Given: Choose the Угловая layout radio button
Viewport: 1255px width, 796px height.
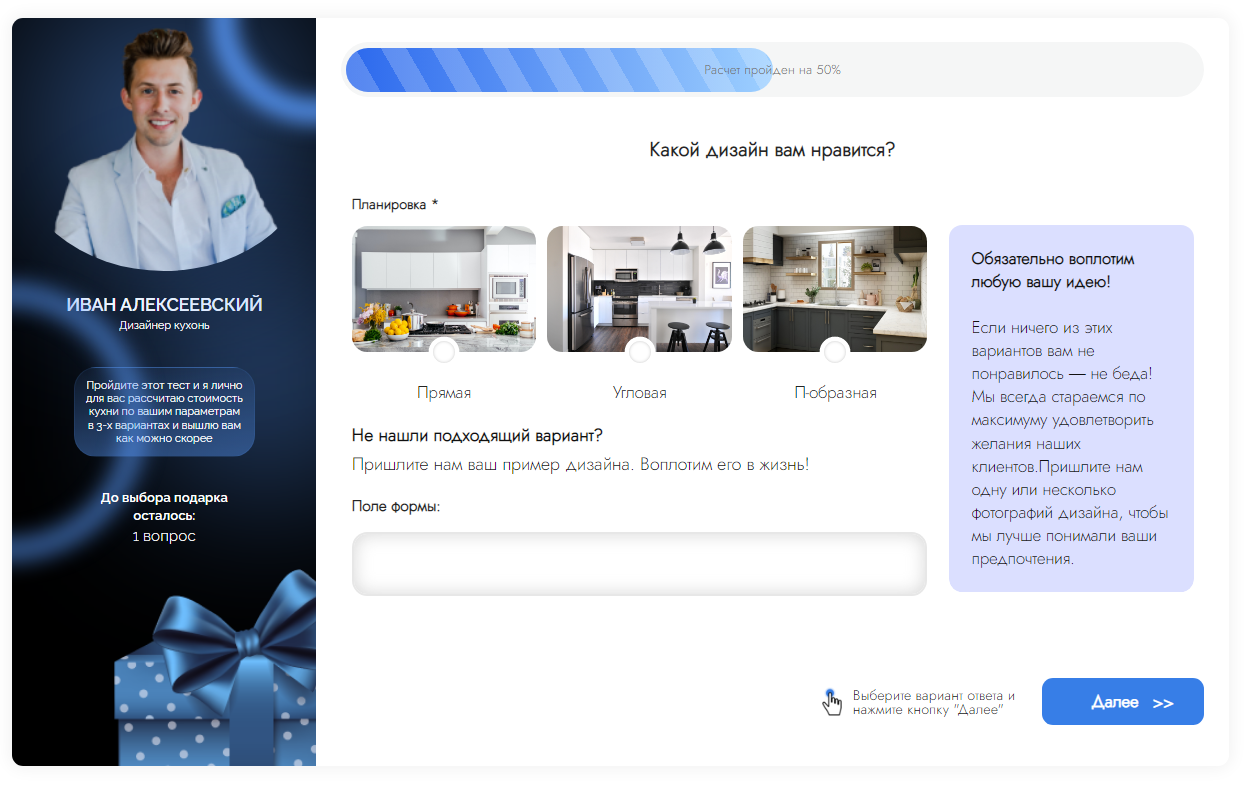Looking at the screenshot, I should (x=640, y=351).
